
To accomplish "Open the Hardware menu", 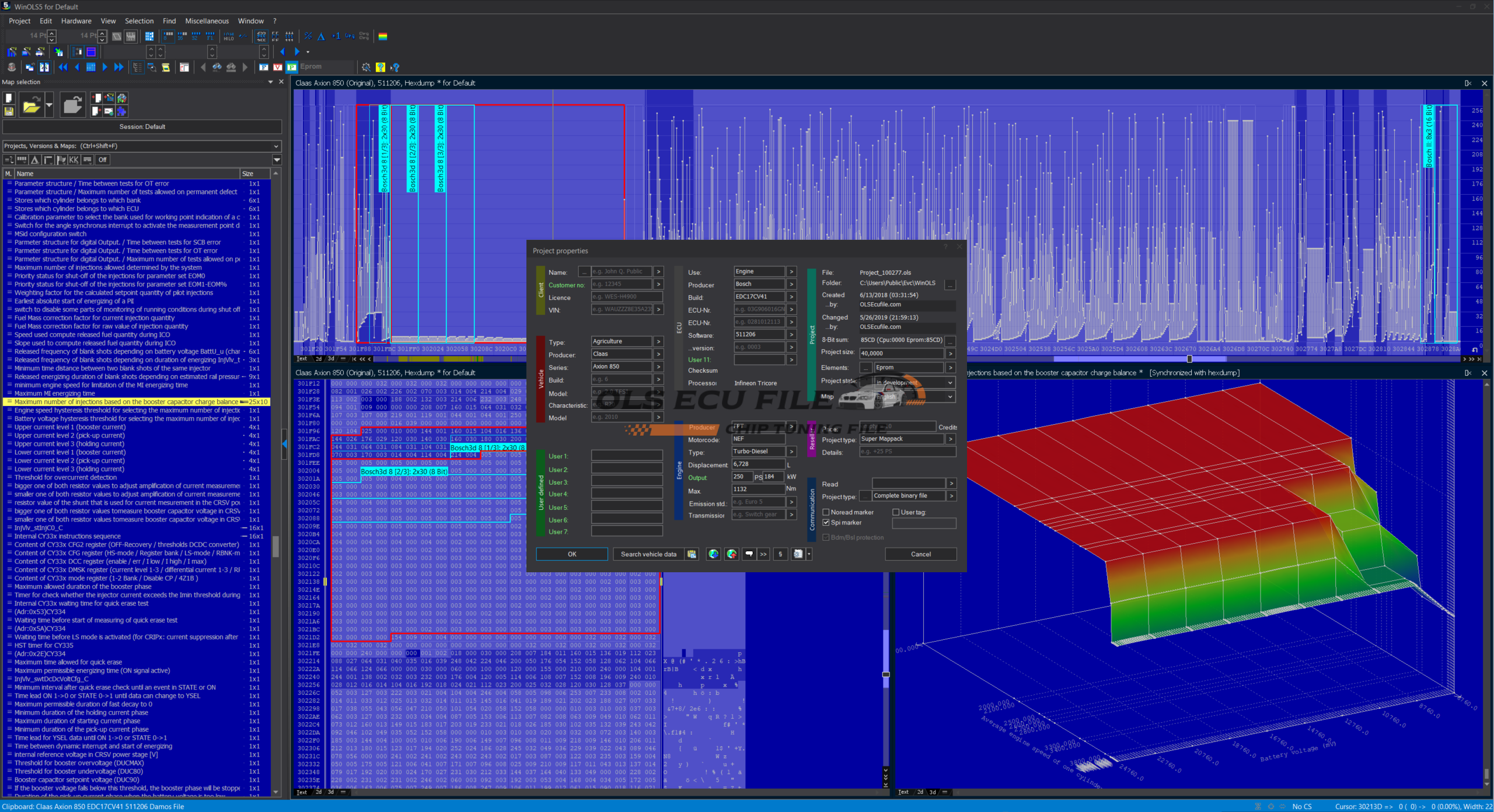I will click(76, 20).
